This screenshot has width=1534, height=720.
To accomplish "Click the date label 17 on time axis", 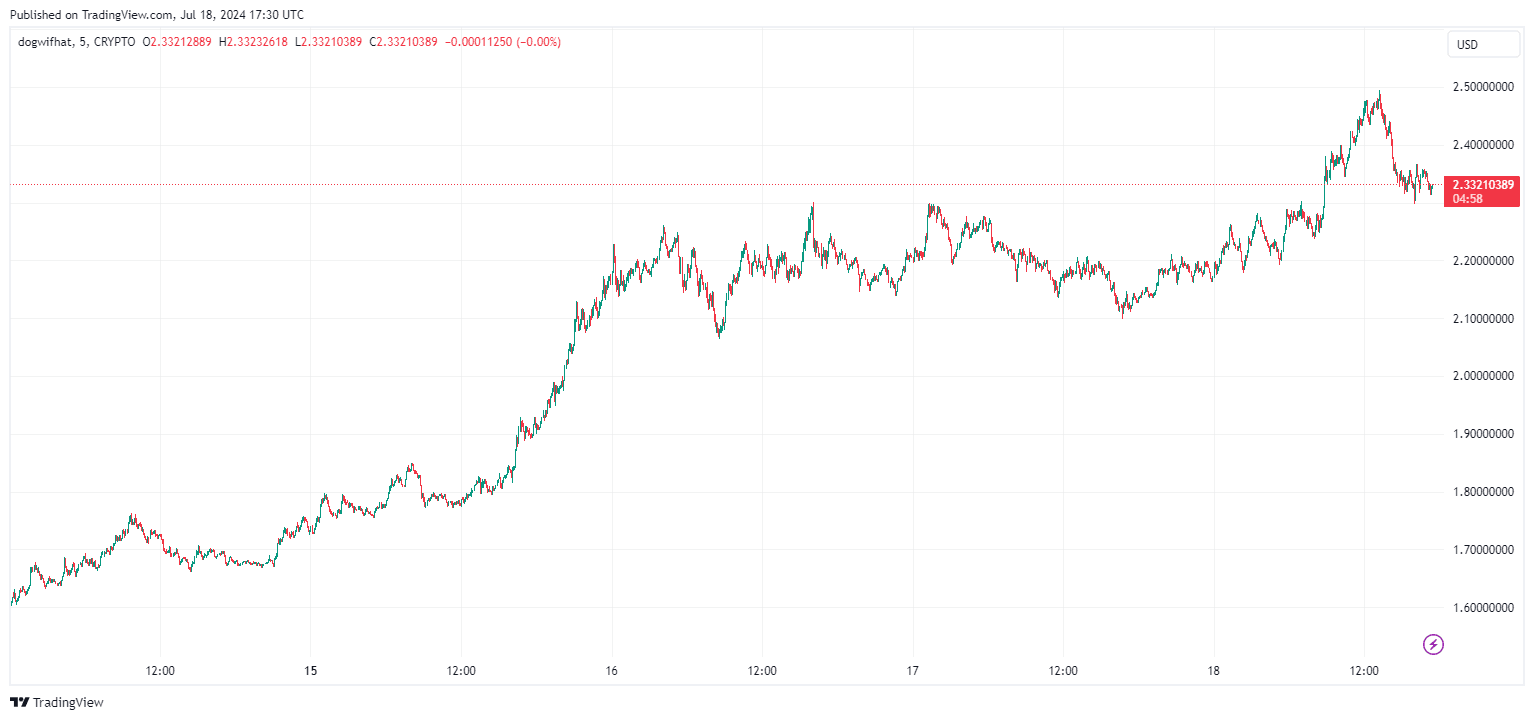I will point(913,670).
